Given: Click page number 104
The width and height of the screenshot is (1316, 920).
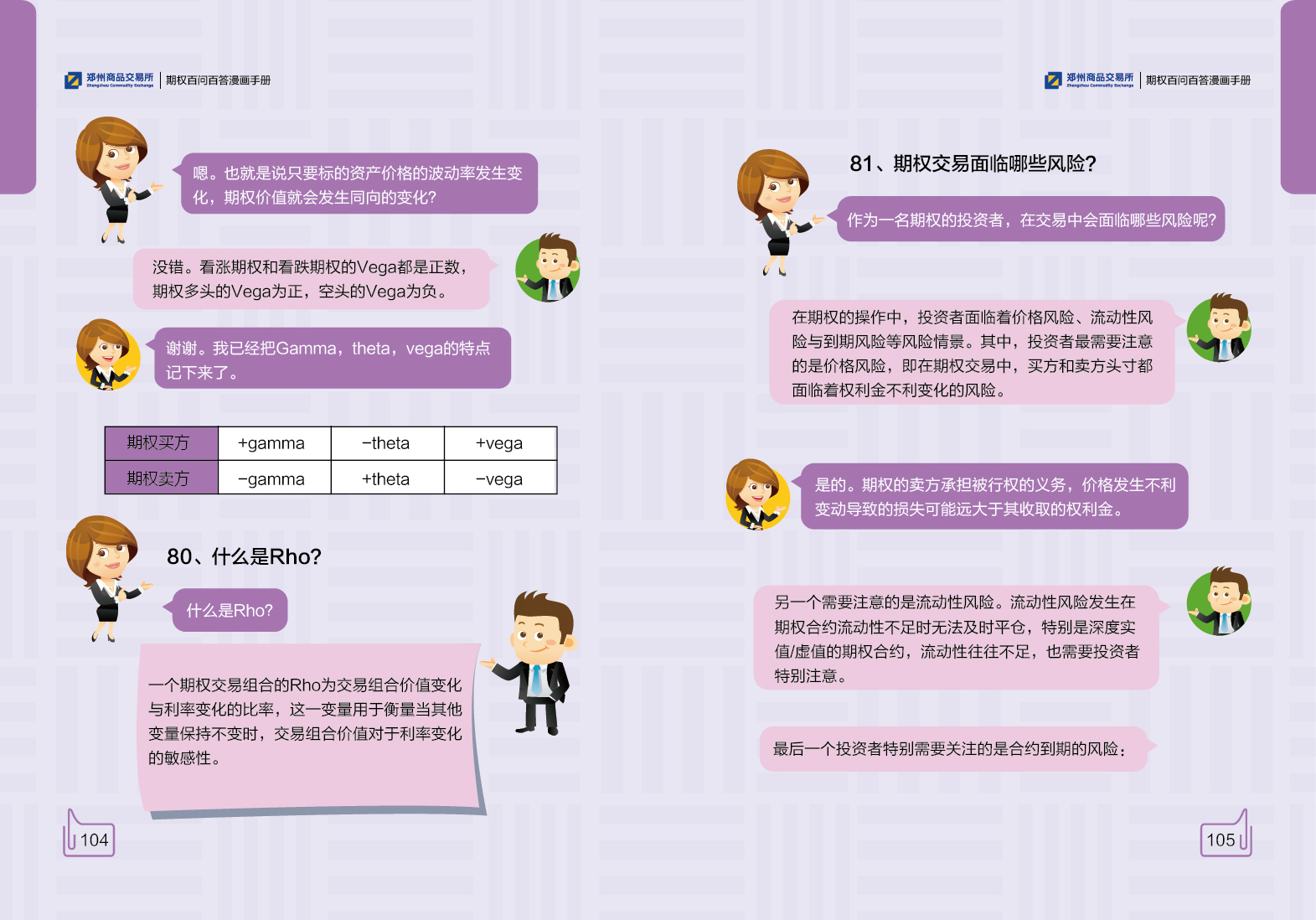Looking at the screenshot, I should (x=94, y=840).
